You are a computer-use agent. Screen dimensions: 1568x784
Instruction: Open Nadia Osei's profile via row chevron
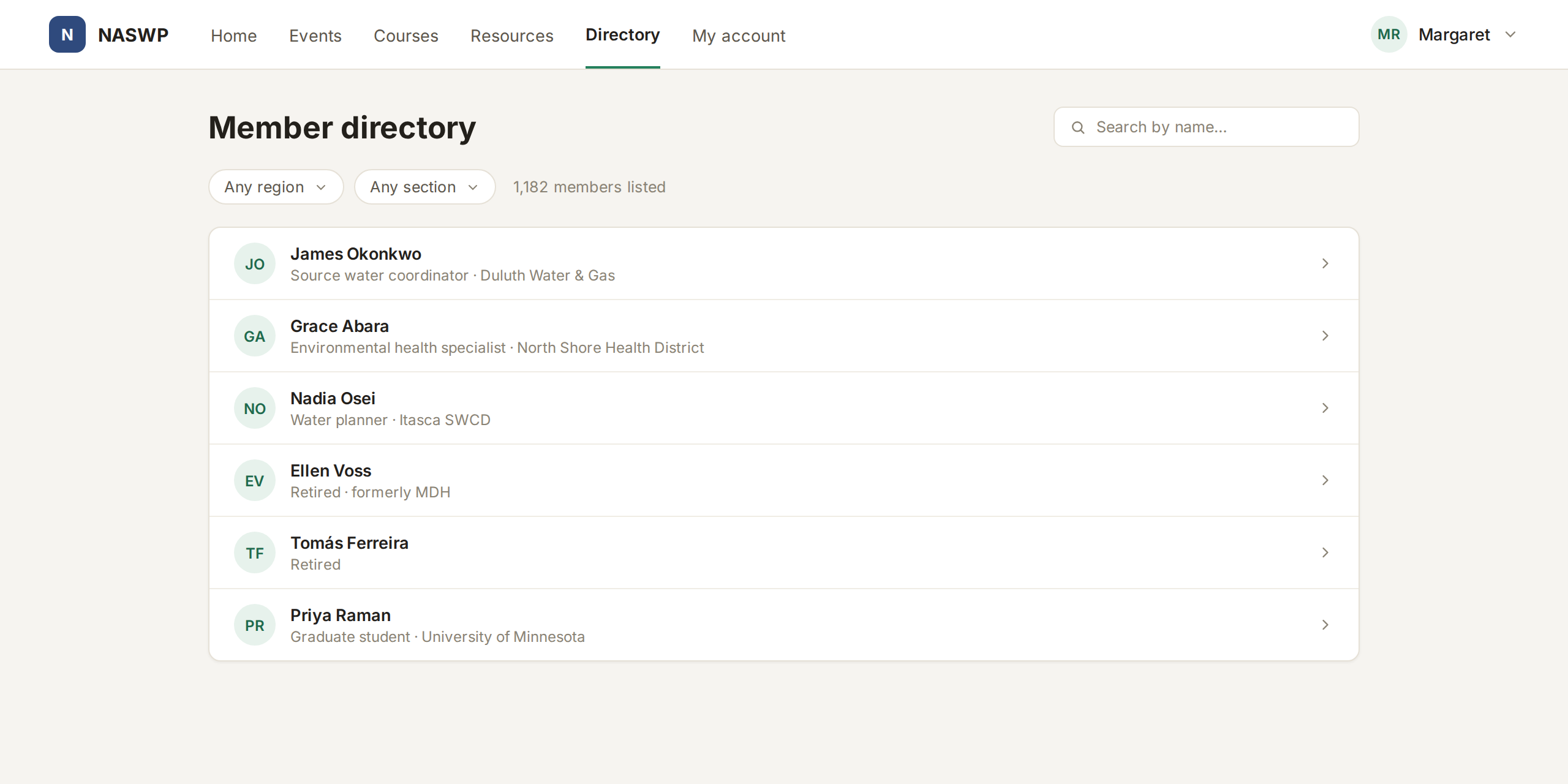[1325, 408]
